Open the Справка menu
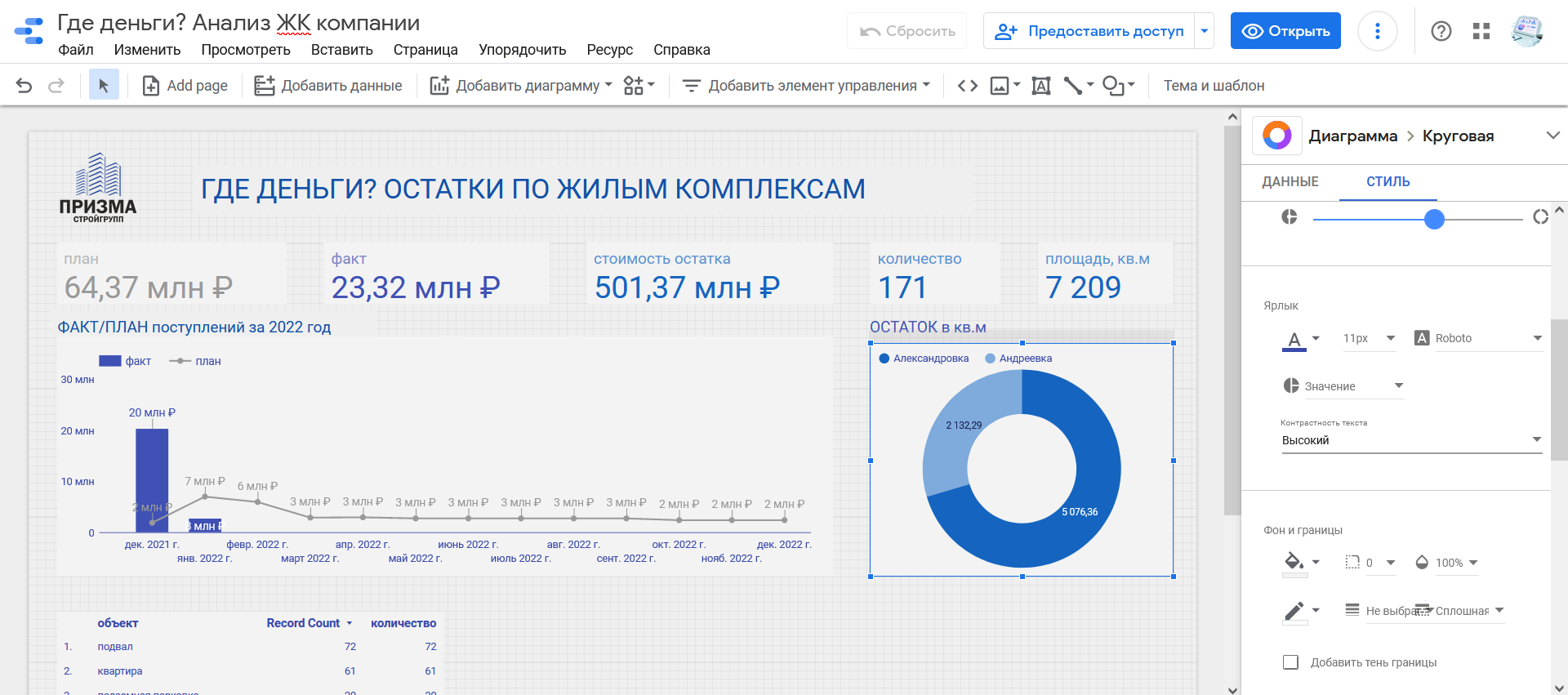The width and height of the screenshot is (1568, 695). pos(682,50)
